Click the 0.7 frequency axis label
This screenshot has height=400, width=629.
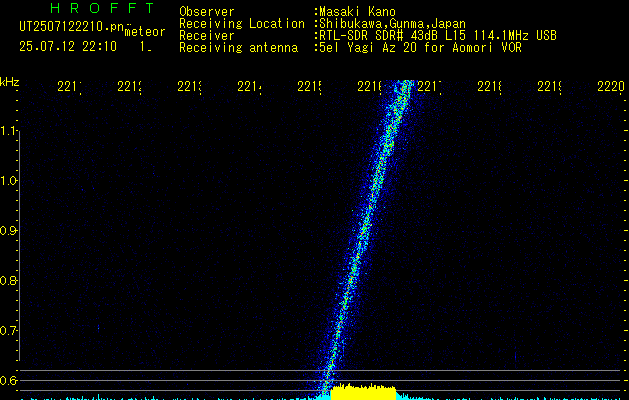coord(8,331)
